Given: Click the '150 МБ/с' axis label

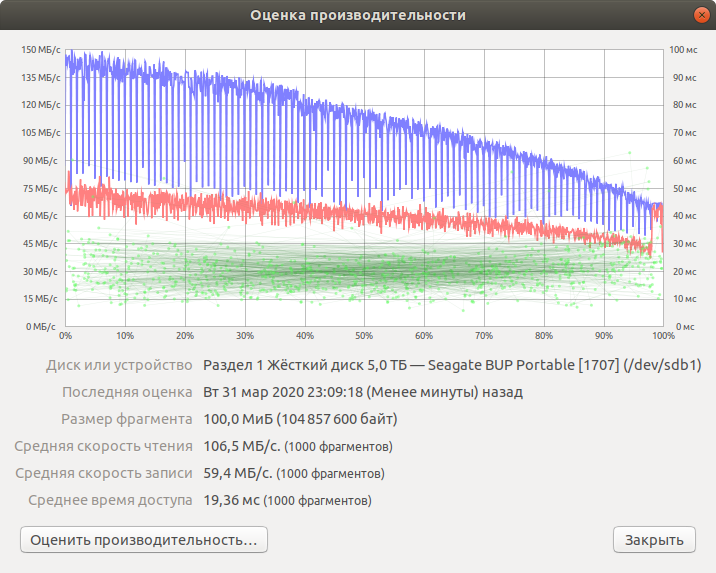Looking at the screenshot, I should point(41,50).
